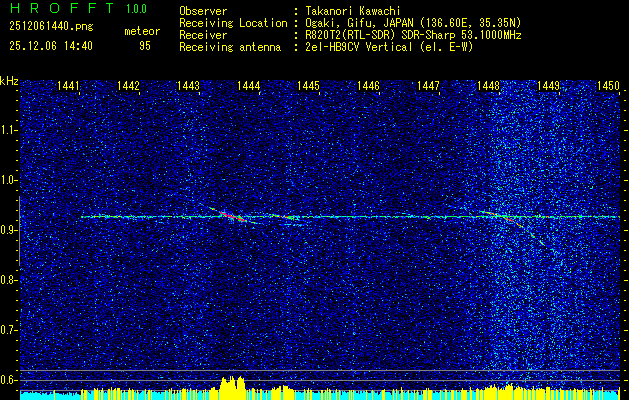Click the 0.6 kHz axis label

coord(8,380)
